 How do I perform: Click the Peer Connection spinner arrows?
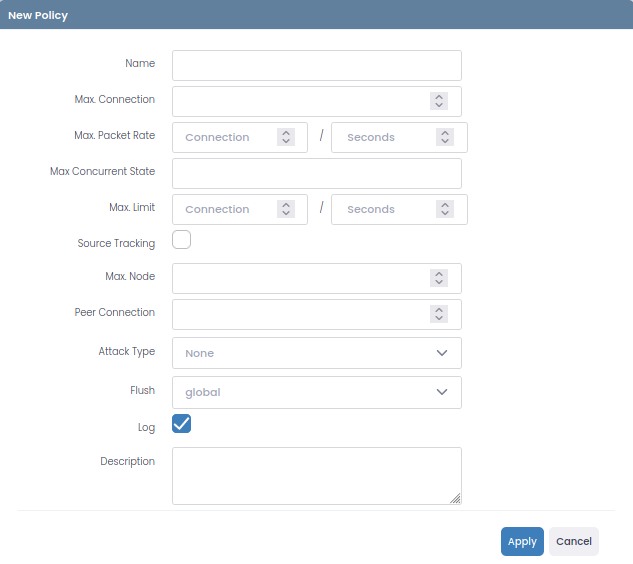click(439, 314)
